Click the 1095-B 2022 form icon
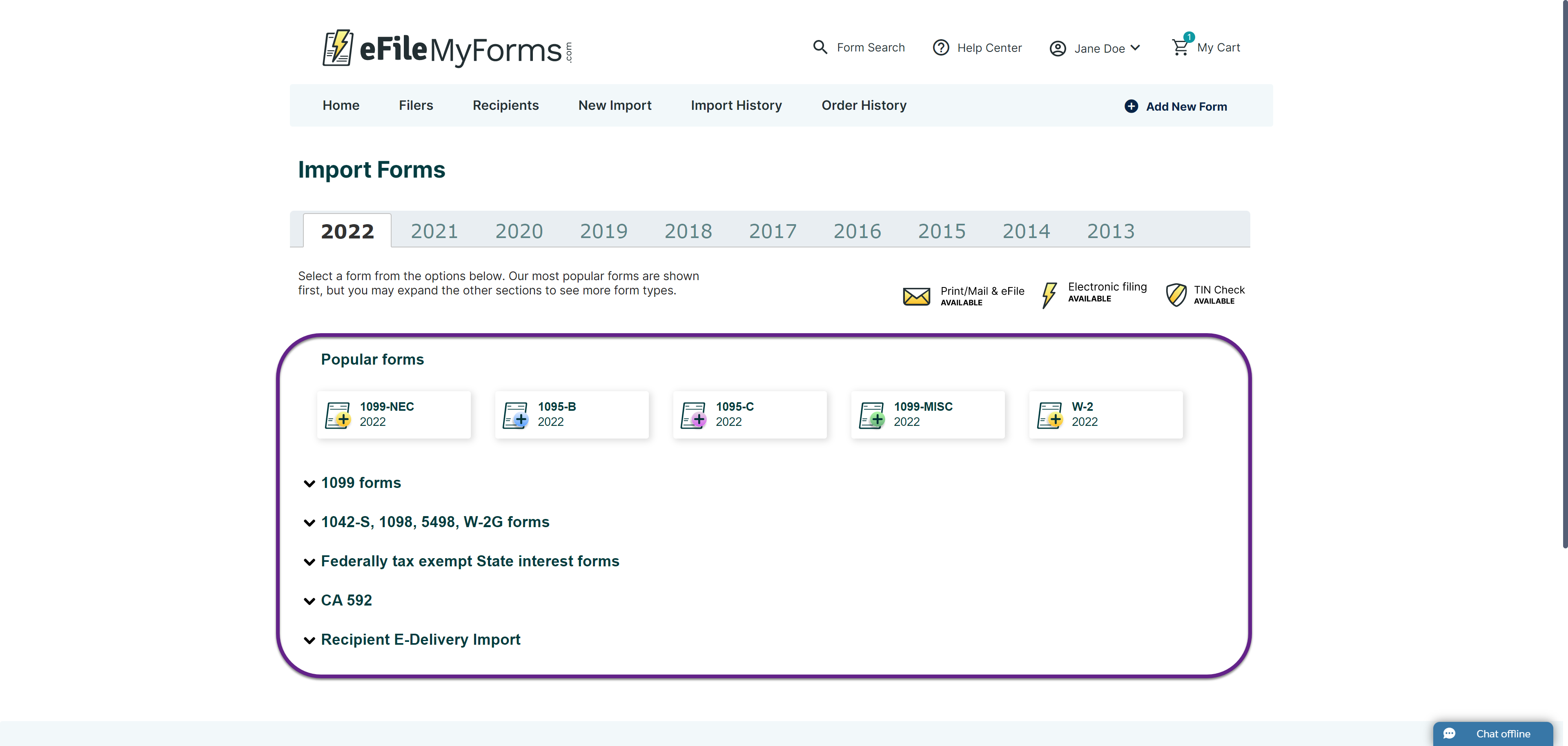The height and width of the screenshot is (746, 1568). [516, 415]
